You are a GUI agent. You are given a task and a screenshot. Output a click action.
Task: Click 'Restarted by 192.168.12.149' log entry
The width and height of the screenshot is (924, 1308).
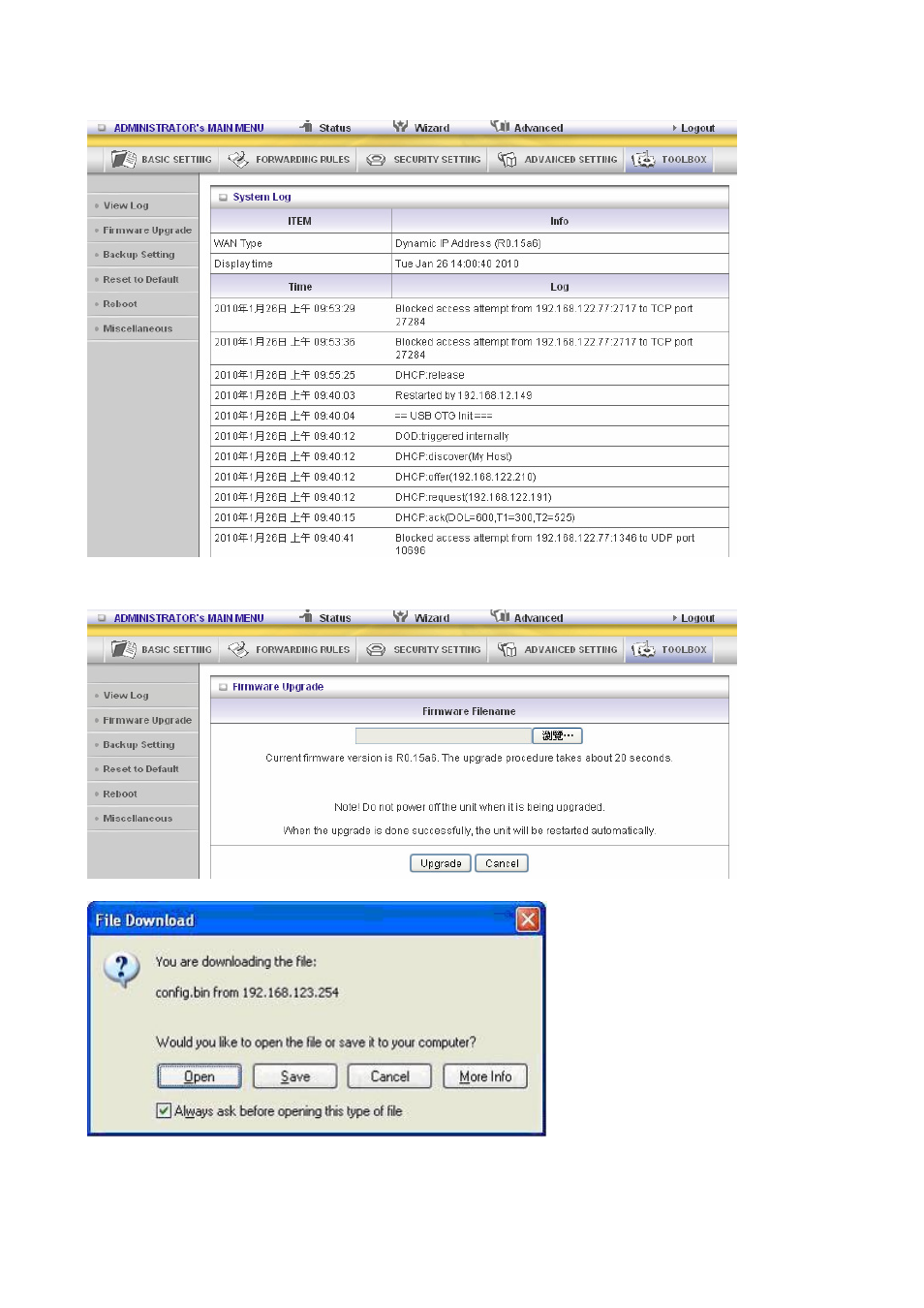(x=463, y=395)
